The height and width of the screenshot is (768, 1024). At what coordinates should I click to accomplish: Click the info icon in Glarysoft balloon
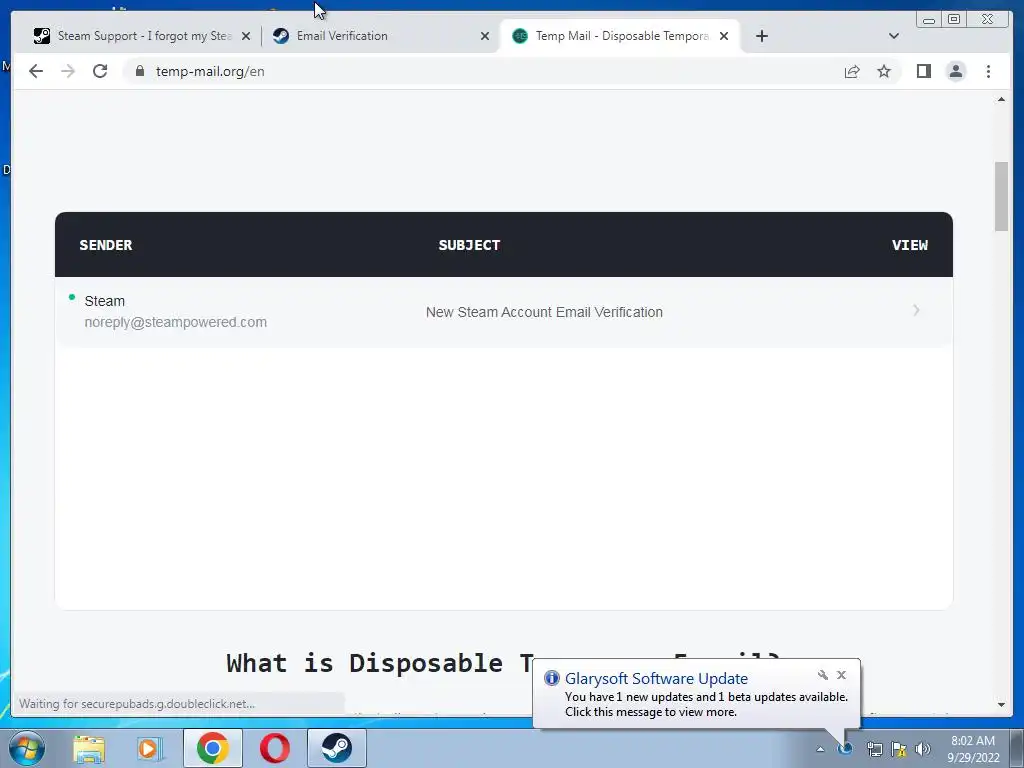(552, 679)
